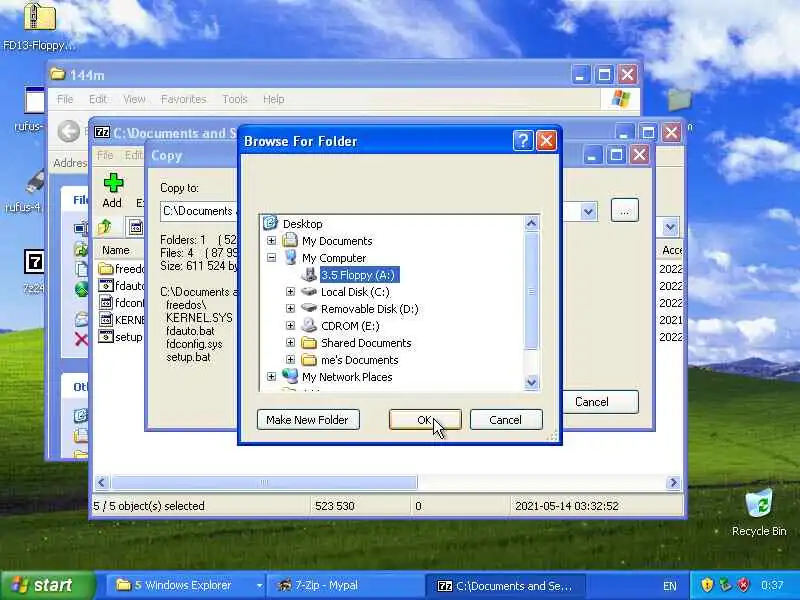
Task: Click EN language indicator in taskbar
Action: click(x=669, y=586)
